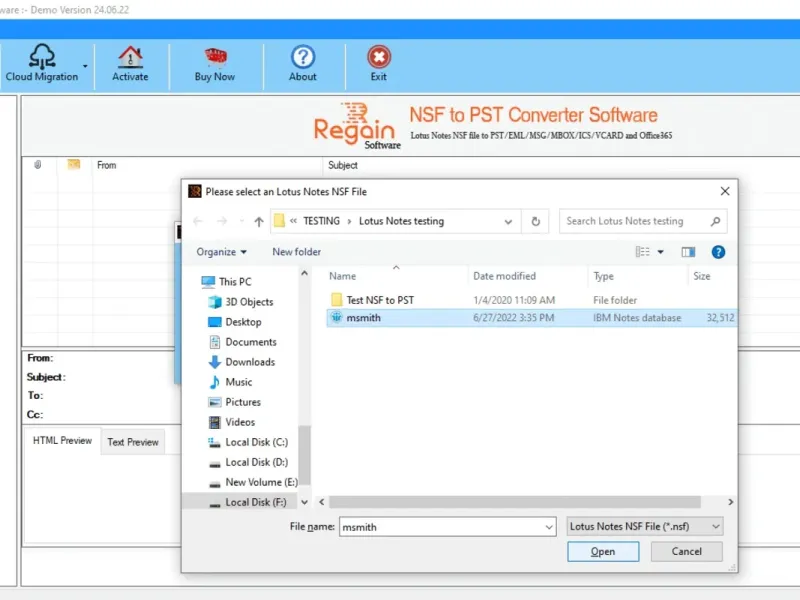
Task: Click the File name input field
Action: [442, 527]
